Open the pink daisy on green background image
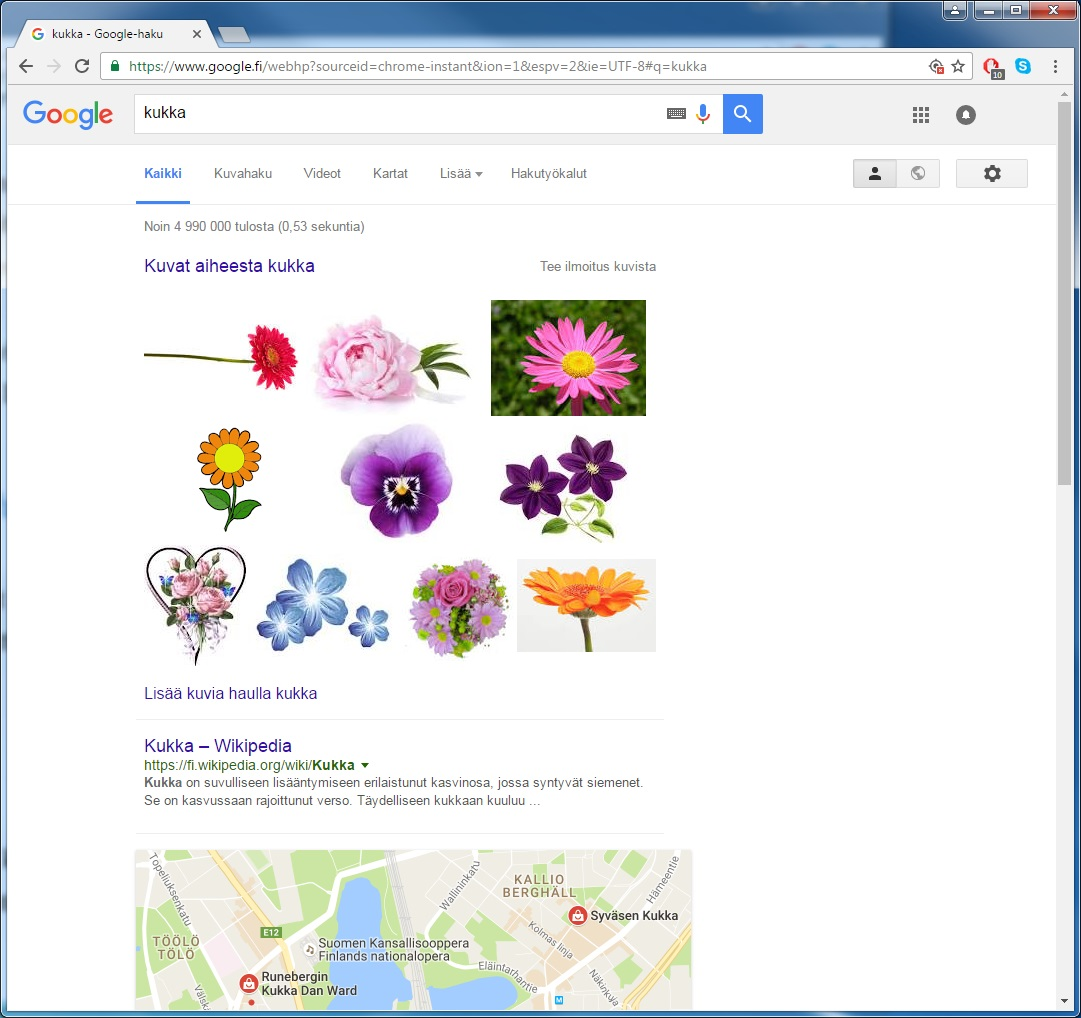This screenshot has height=1018, width=1081. coord(568,358)
